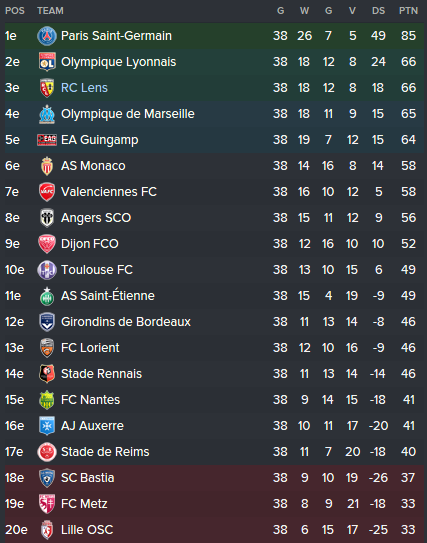The height and width of the screenshot is (543, 427).
Task: Click the Toulouse FC purple badge
Action: point(47,270)
